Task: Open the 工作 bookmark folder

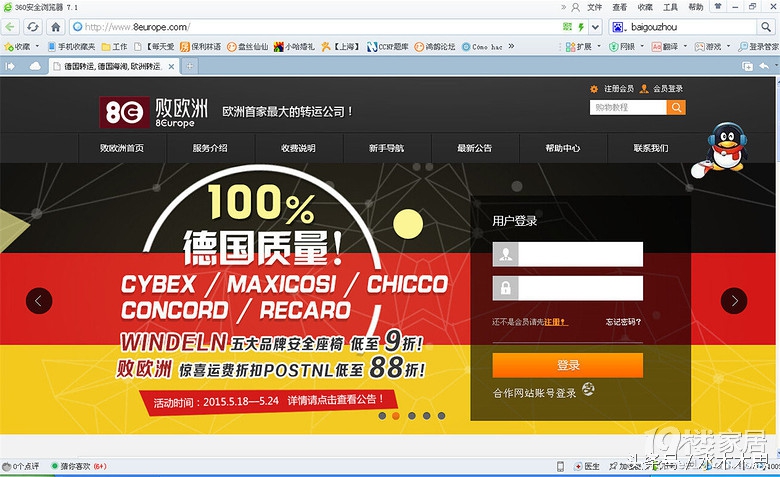Action: 114,47
